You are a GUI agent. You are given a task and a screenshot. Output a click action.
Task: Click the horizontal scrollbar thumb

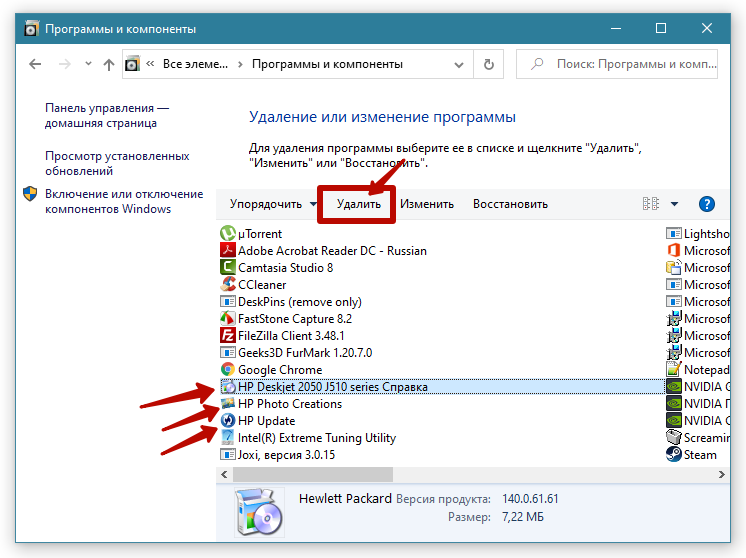tap(313, 474)
